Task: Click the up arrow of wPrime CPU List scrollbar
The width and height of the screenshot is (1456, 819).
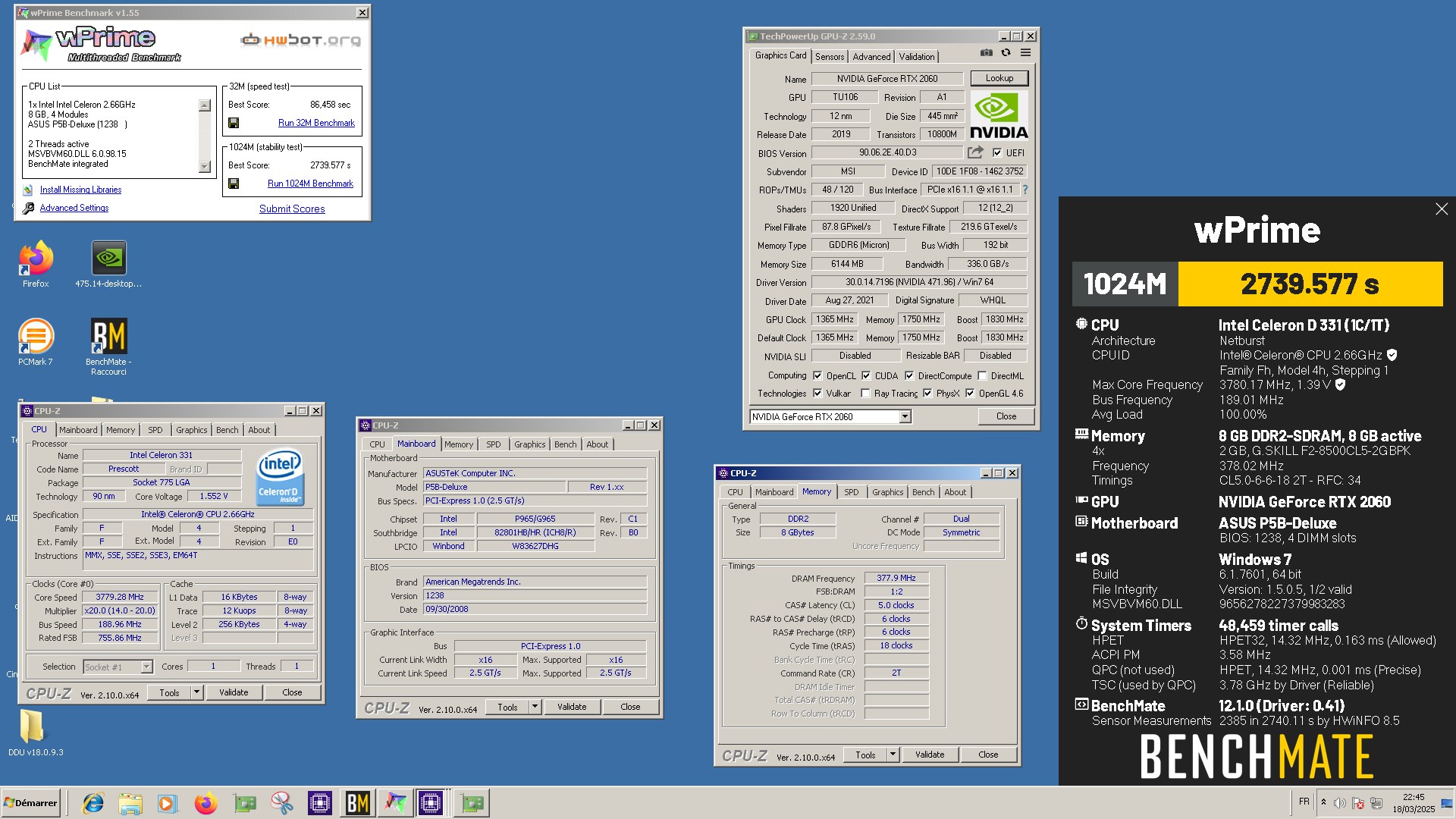Action: (x=205, y=105)
